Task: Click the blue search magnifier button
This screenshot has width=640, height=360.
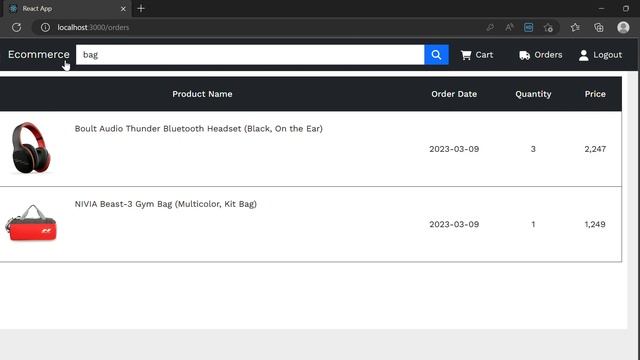Action: point(436,55)
